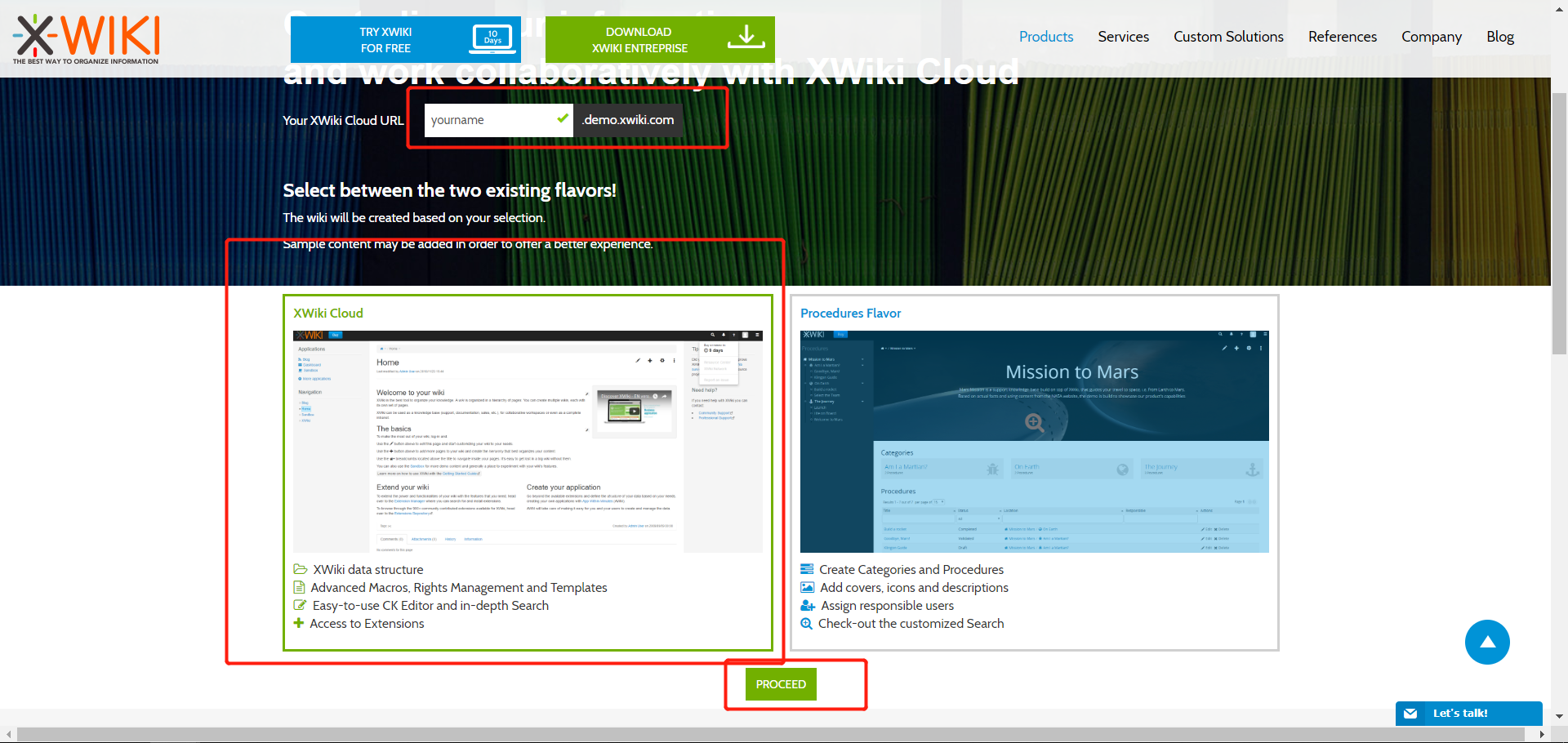1568x743 pixels.
Task: Click 'Advanced Macros, Rights Management and Templates' text
Action: 459,588
